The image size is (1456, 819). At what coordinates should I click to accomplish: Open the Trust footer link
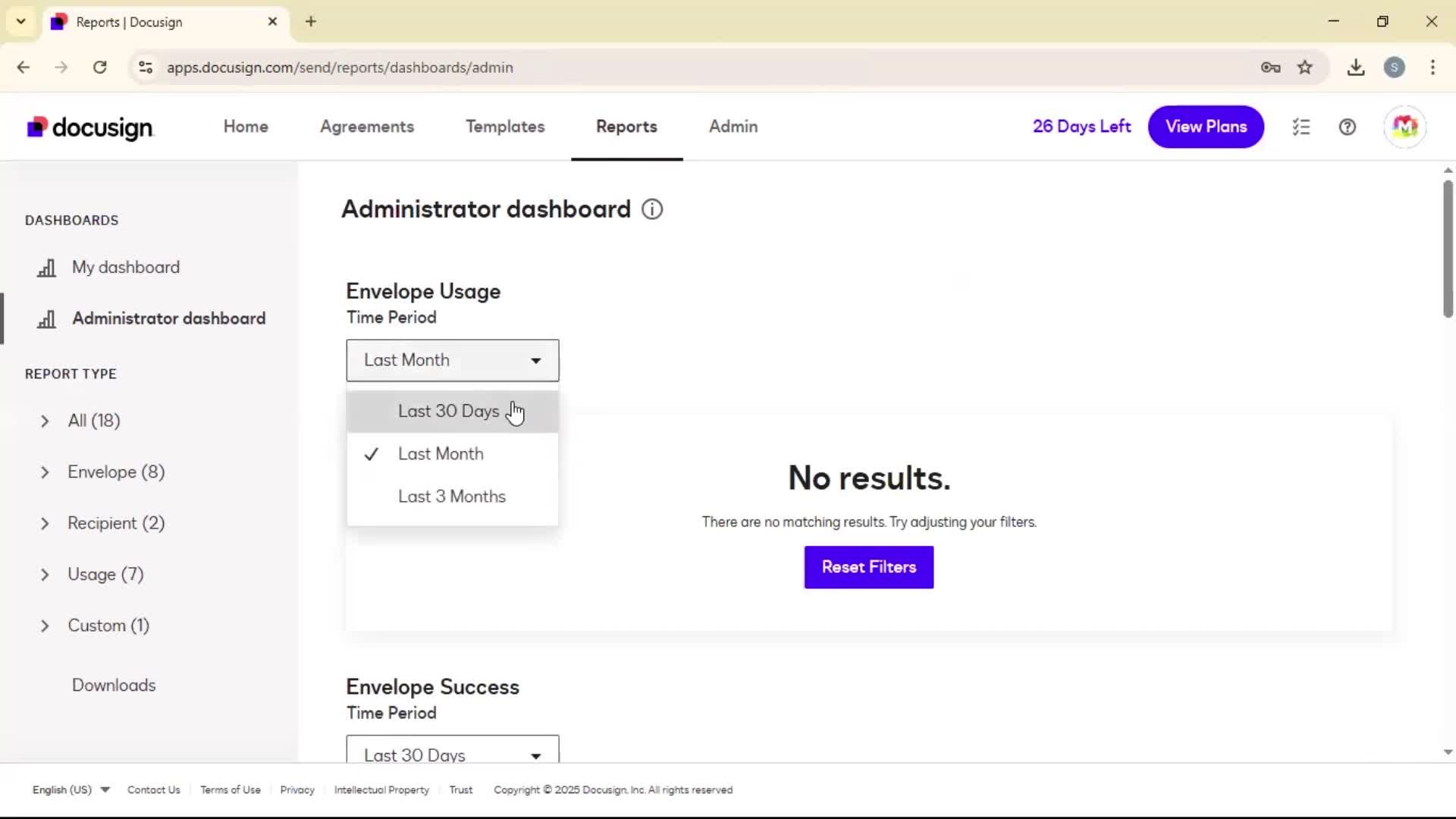[461, 789]
